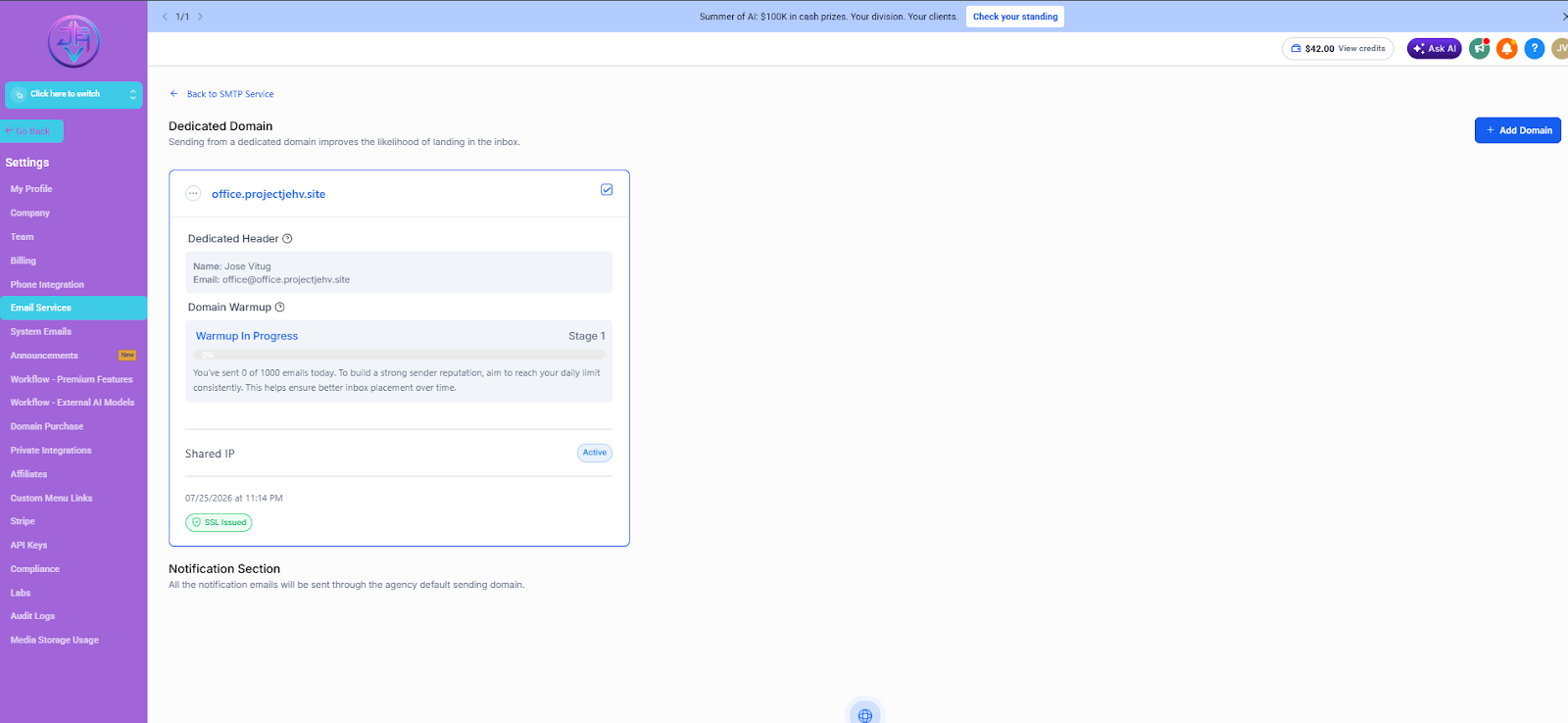Open Labs settings

tap(21, 594)
